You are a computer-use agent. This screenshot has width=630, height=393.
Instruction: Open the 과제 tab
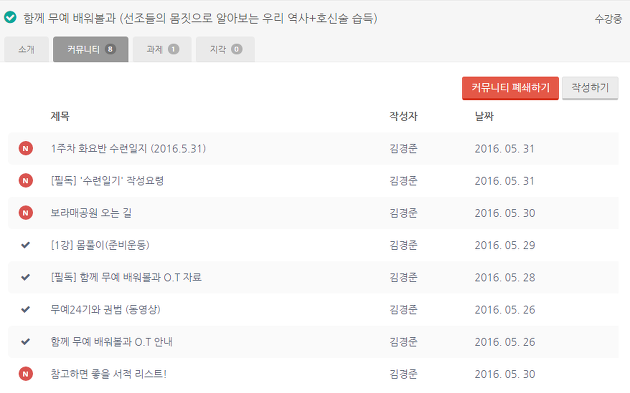click(x=162, y=49)
